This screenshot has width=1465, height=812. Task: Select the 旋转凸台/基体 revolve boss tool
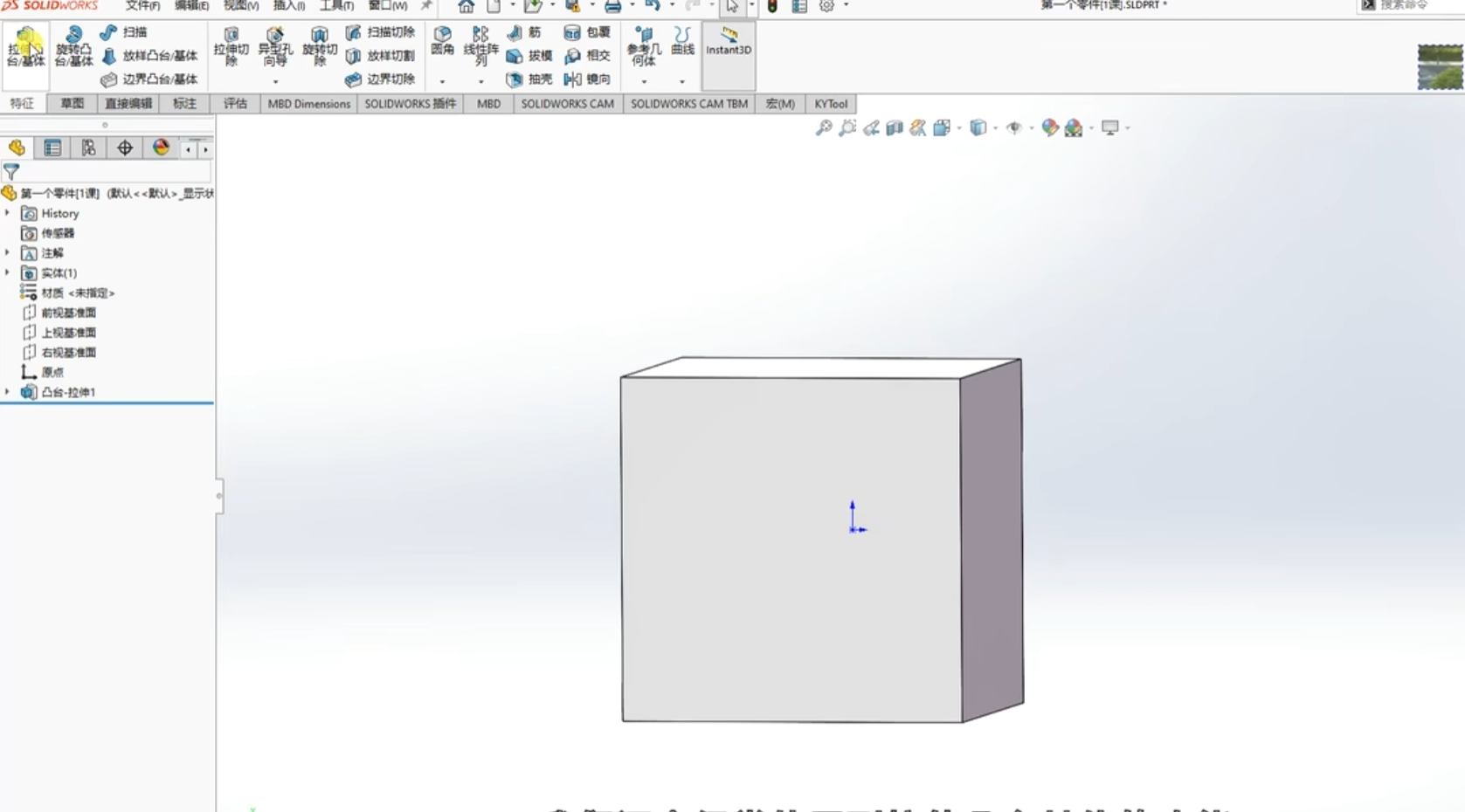click(x=73, y=45)
